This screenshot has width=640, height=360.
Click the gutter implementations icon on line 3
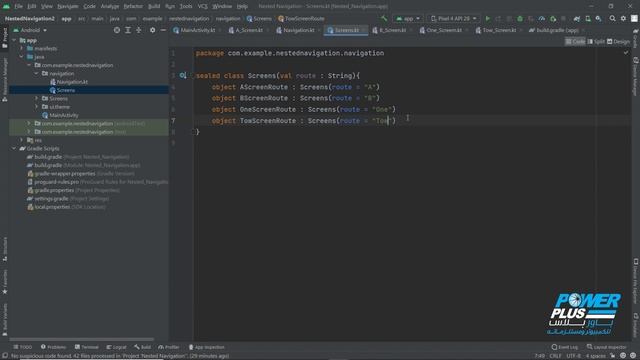pos(183,76)
